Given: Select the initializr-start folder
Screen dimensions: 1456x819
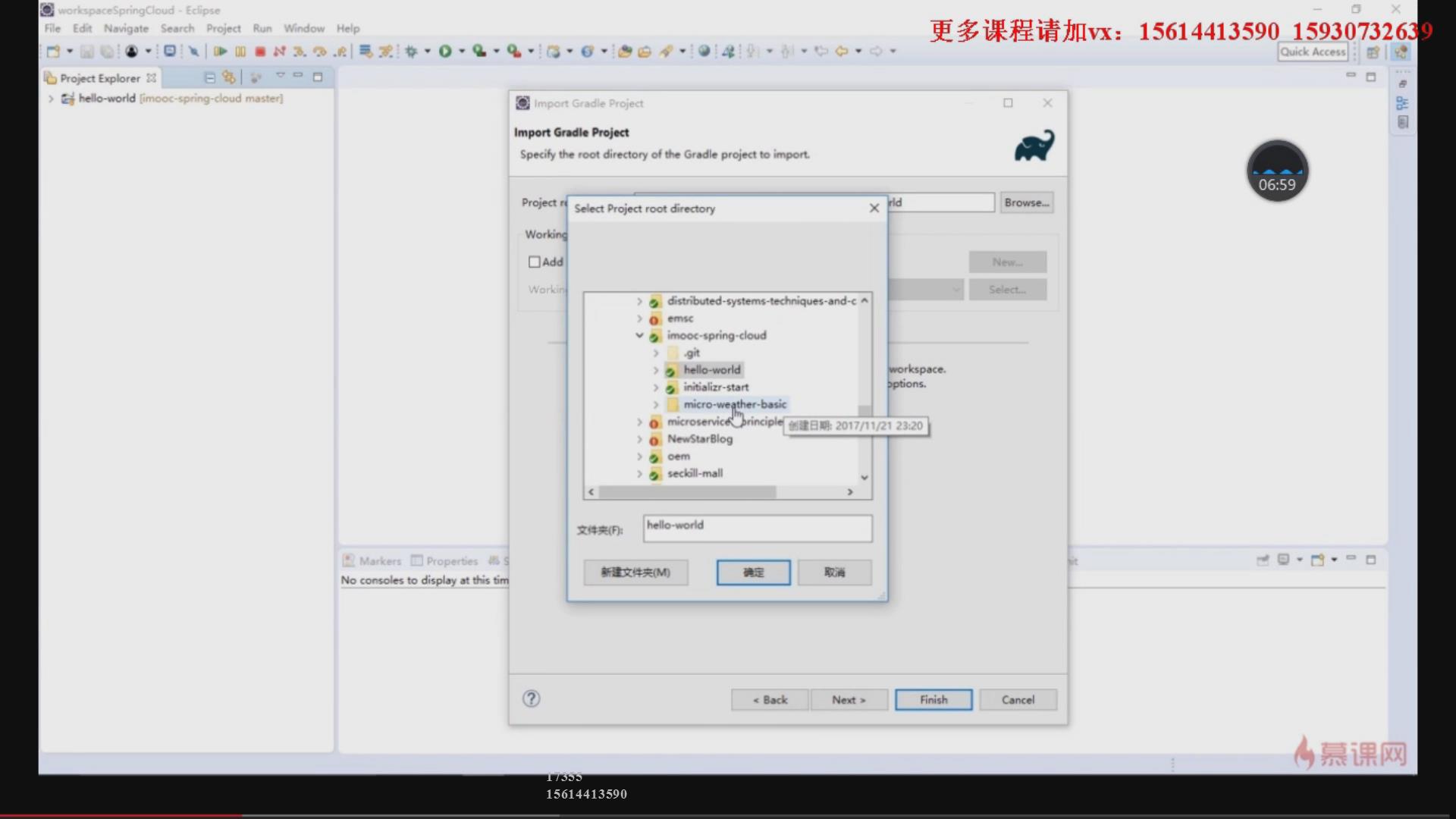Looking at the screenshot, I should click(715, 387).
